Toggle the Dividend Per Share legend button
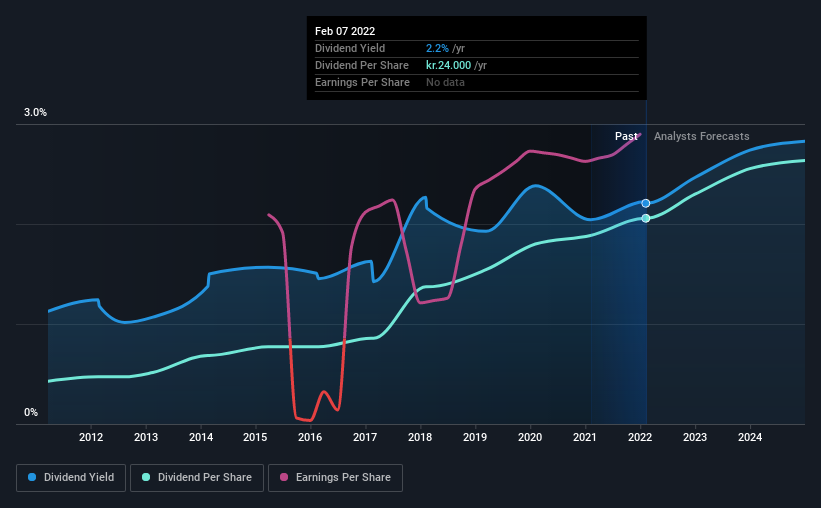 [197, 478]
